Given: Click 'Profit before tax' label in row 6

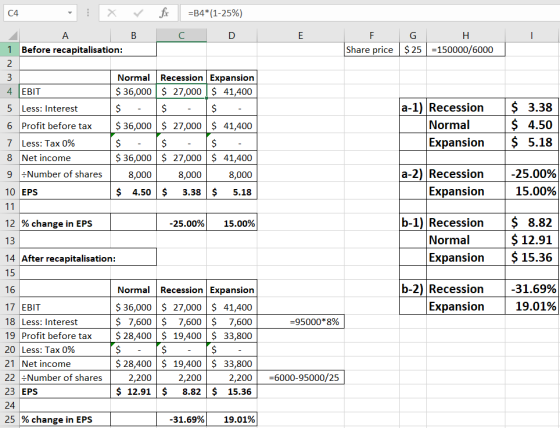Looking at the screenshot, I should [x=56, y=126].
